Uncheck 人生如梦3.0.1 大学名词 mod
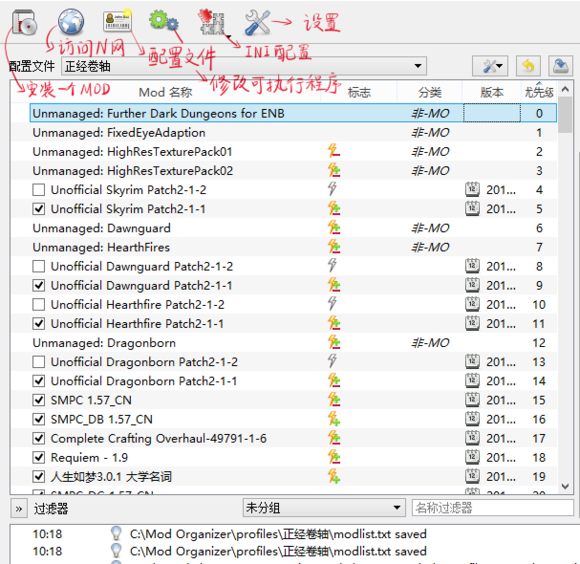The image size is (580, 564). (38, 476)
